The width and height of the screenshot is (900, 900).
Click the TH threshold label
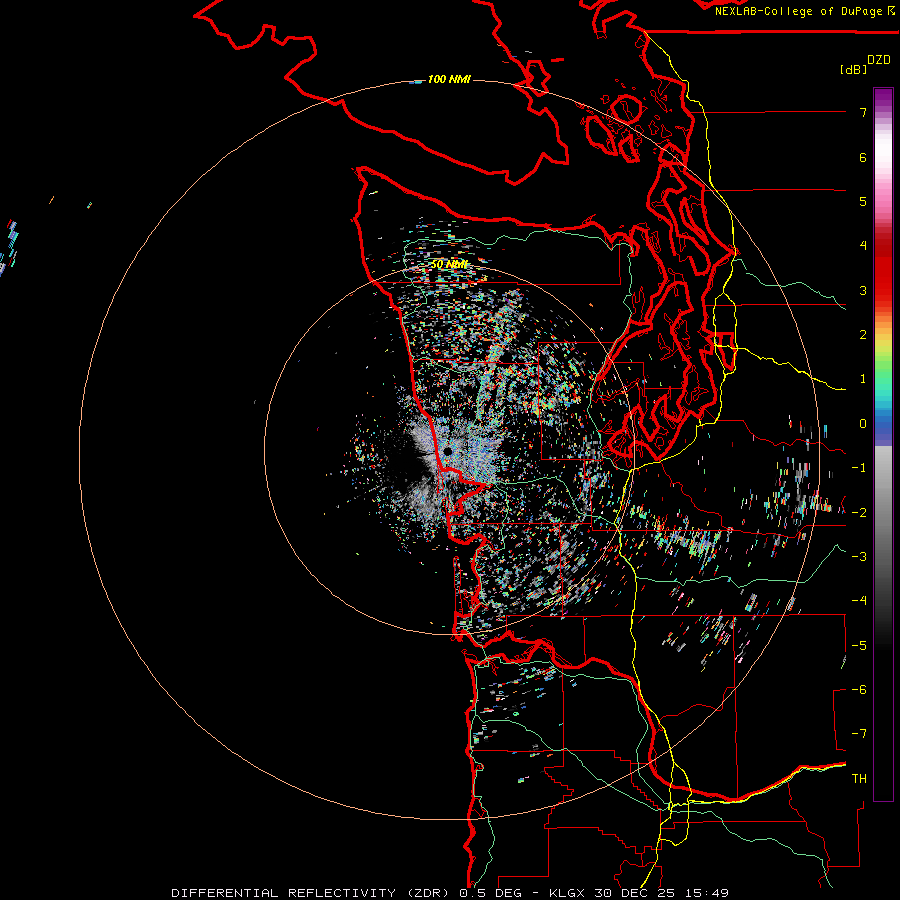tap(859, 778)
